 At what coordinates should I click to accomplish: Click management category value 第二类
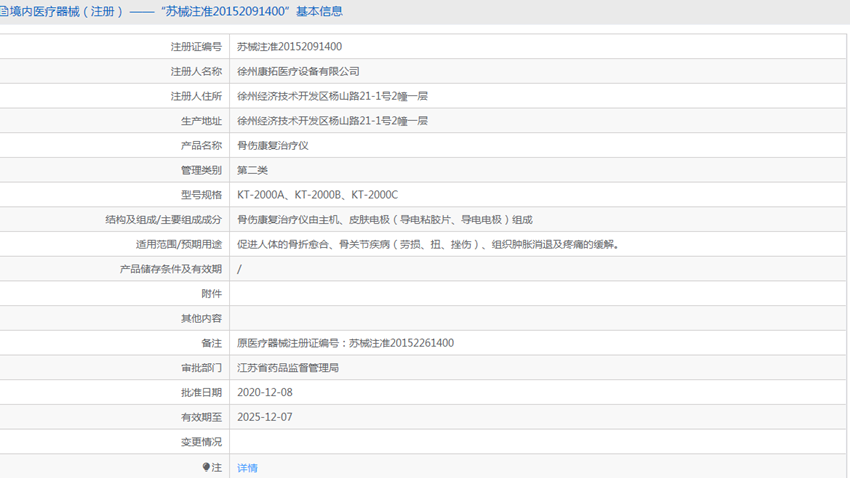252,170
